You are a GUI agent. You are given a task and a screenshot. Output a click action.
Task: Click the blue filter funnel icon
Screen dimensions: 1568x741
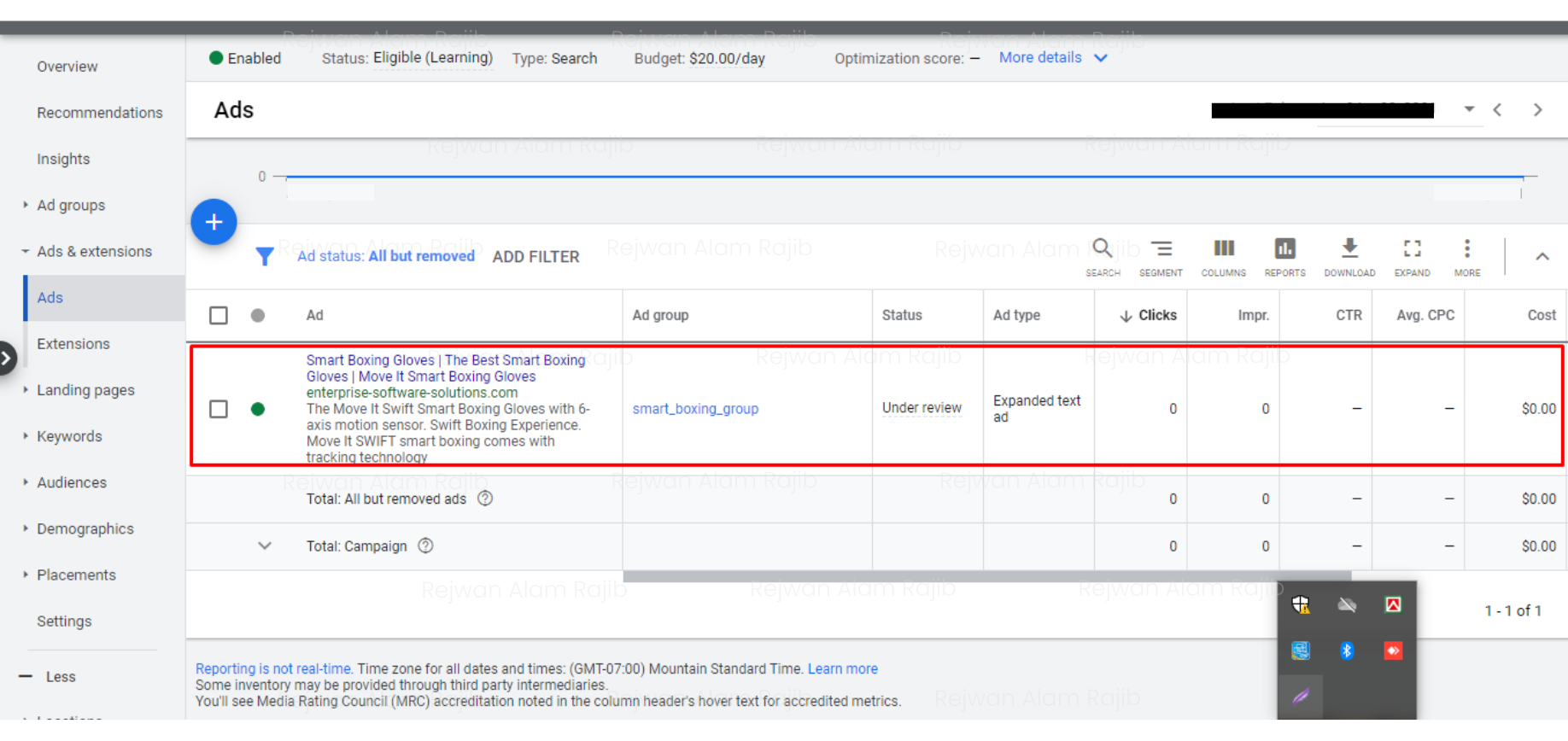click(x=265, y=256)
